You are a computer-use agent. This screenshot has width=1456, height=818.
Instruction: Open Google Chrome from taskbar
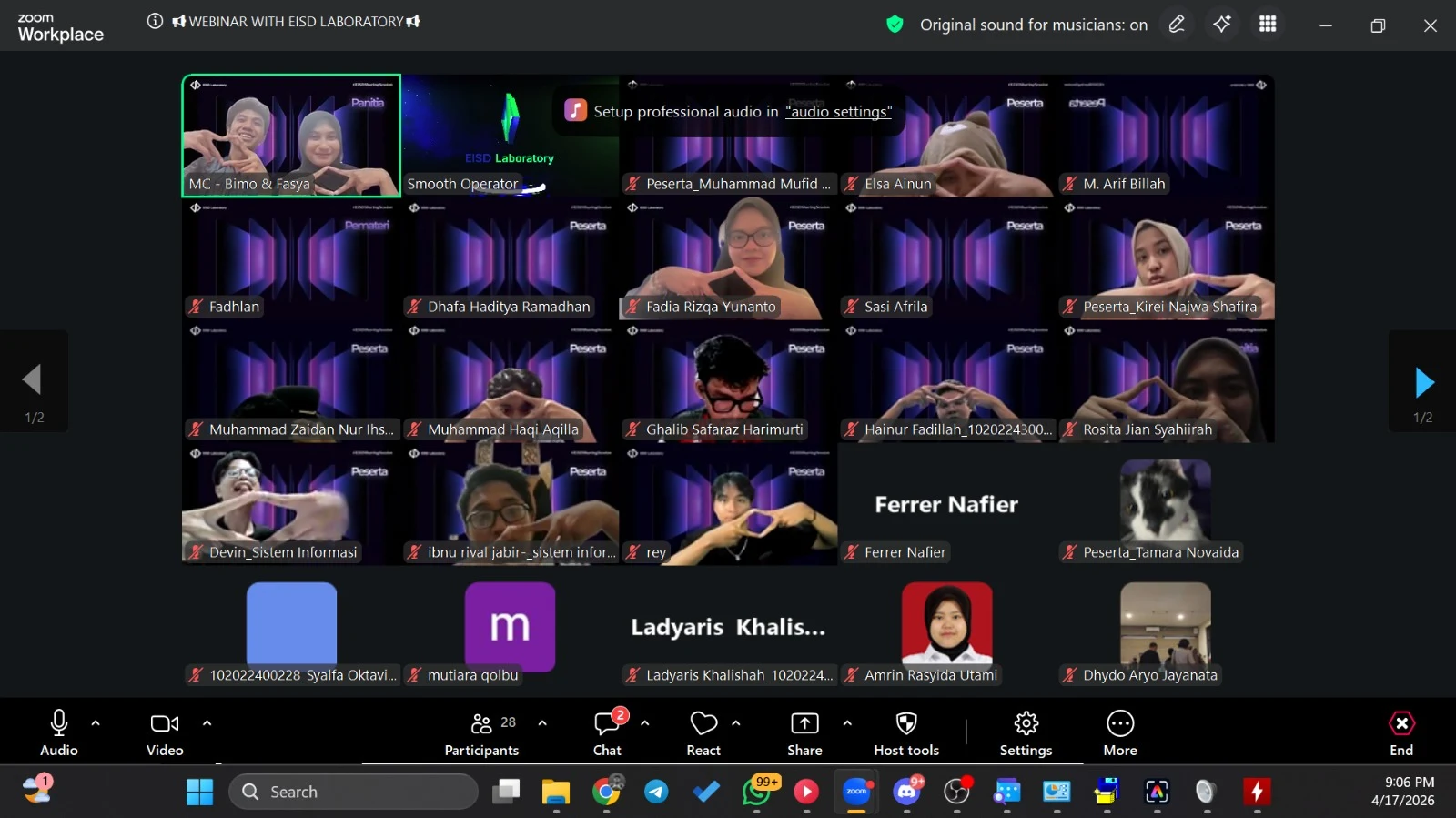point(607,792)
